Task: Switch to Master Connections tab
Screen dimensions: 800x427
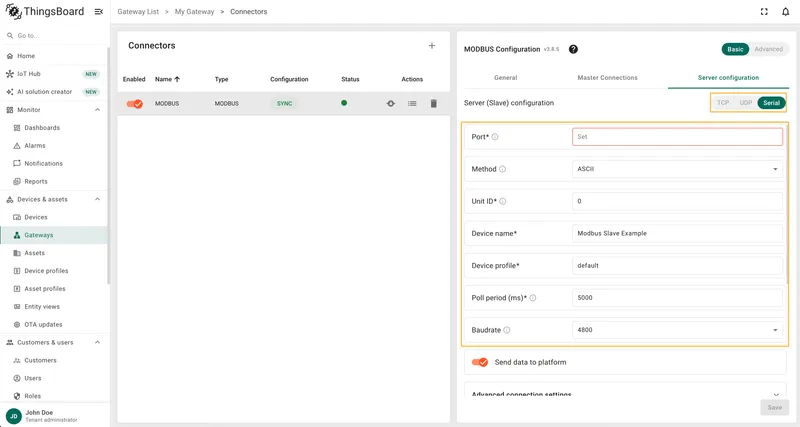Action: (607, 78)
